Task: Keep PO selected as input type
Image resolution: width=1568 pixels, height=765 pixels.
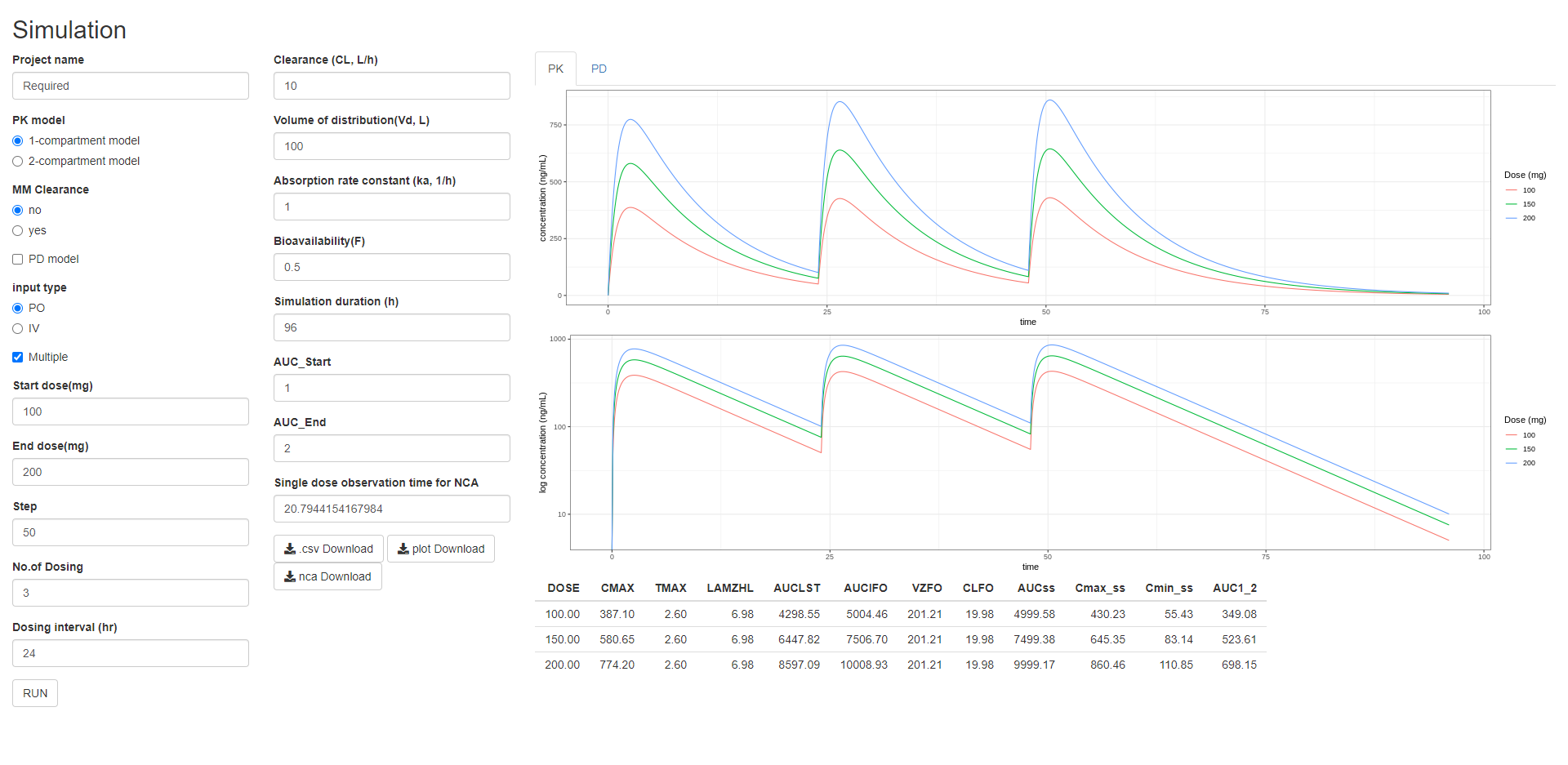Action: point(17,308)
